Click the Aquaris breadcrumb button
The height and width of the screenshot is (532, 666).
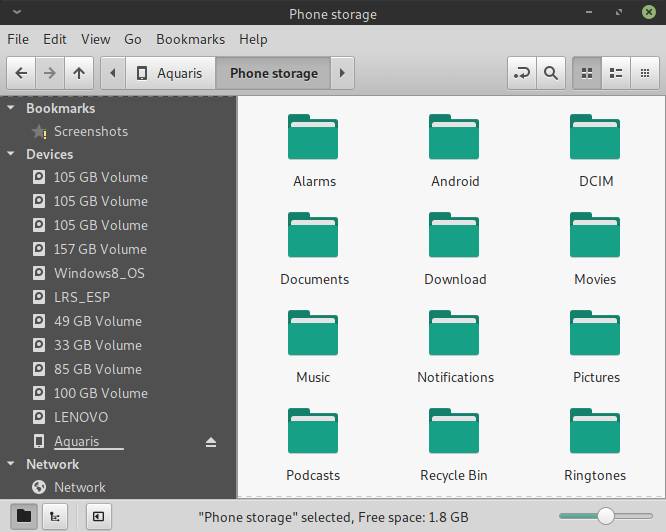[x=170, y=73]
